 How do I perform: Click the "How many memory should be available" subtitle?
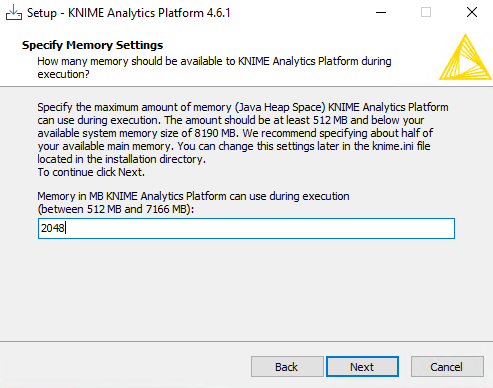(x=214, y=68)
